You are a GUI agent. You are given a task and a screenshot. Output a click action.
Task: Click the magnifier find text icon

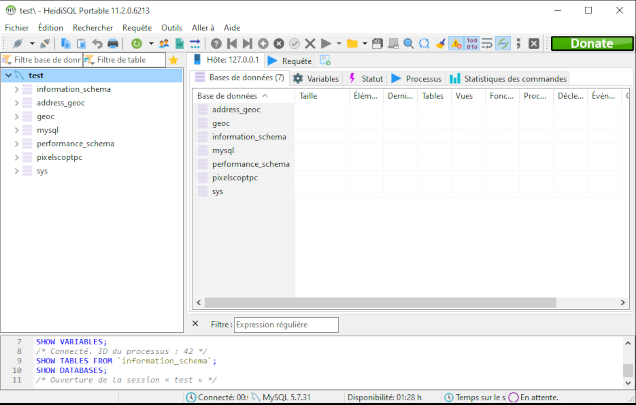408,43
